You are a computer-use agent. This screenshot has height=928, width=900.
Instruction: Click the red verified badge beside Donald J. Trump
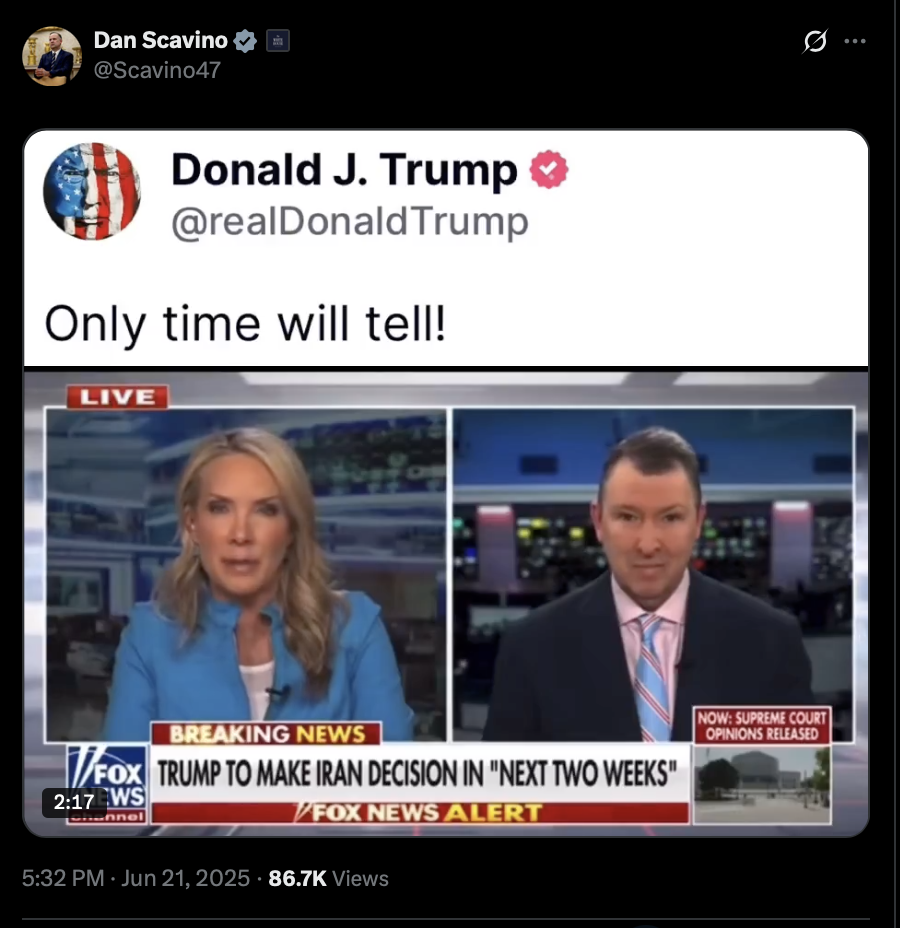click(x=549, y=169)
